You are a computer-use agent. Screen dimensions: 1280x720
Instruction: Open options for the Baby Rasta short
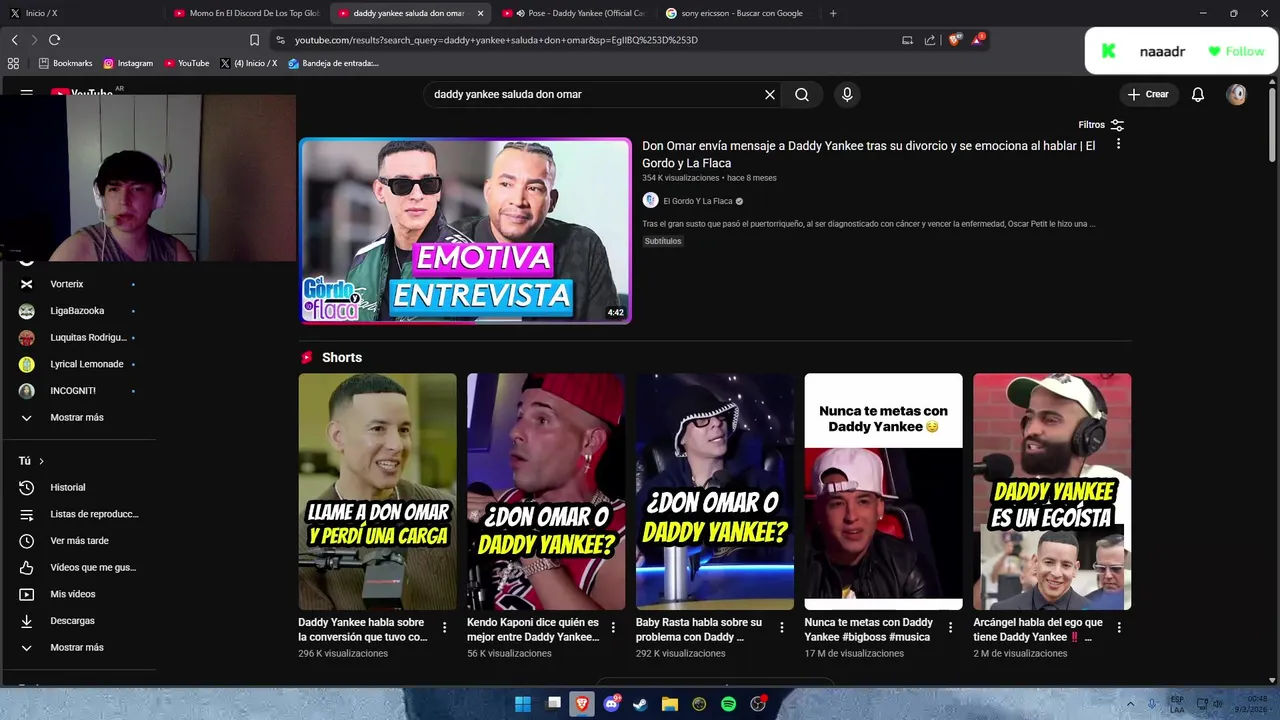pos(782,628)
